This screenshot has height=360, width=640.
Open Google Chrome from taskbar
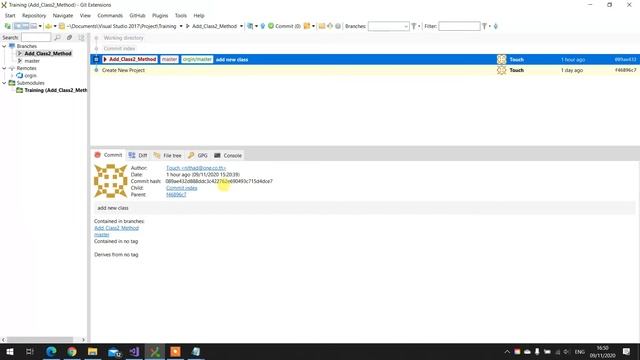[x=72, y=351]
